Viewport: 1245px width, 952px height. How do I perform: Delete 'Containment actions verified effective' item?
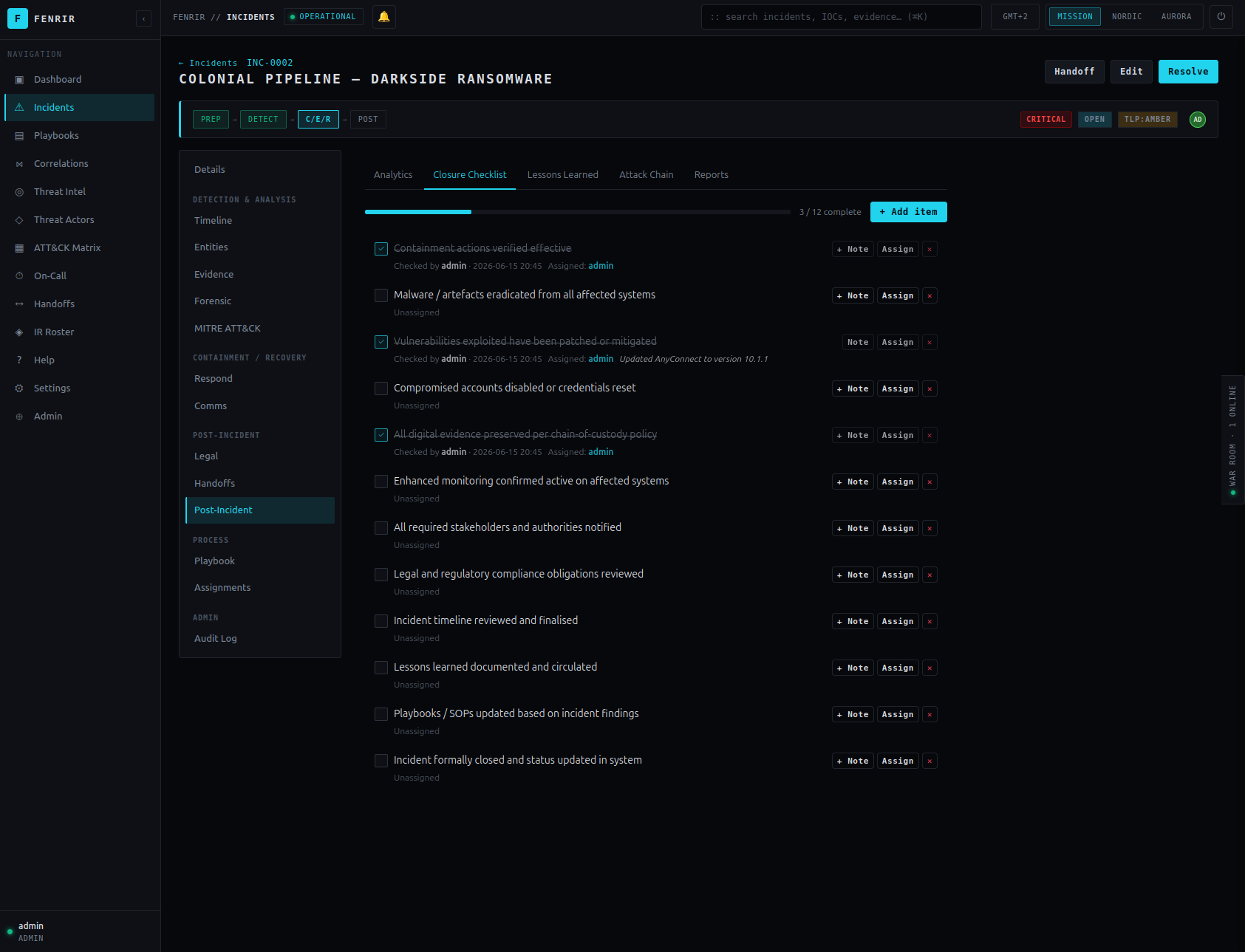930,250
